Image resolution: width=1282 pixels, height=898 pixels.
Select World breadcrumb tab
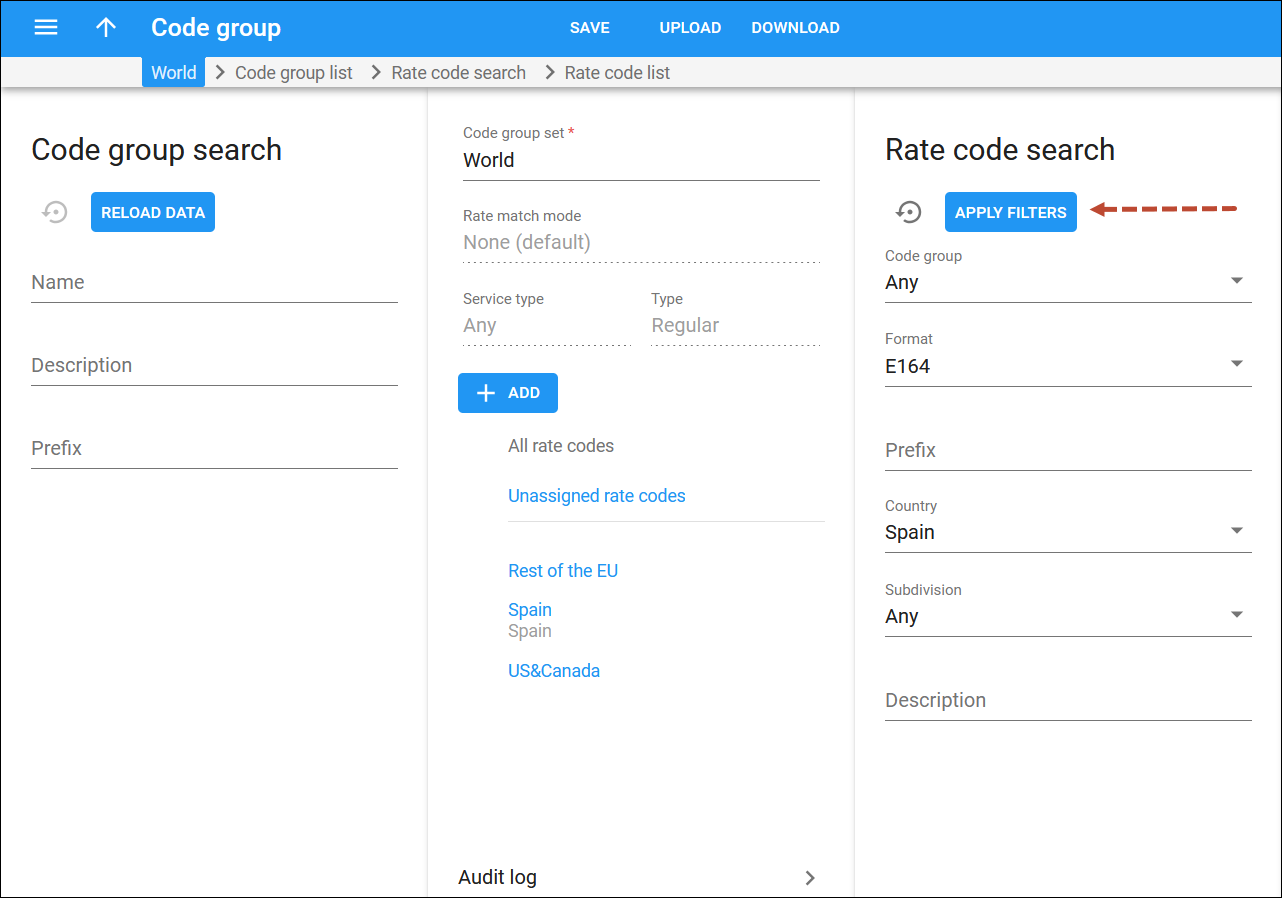click(174, 72)
